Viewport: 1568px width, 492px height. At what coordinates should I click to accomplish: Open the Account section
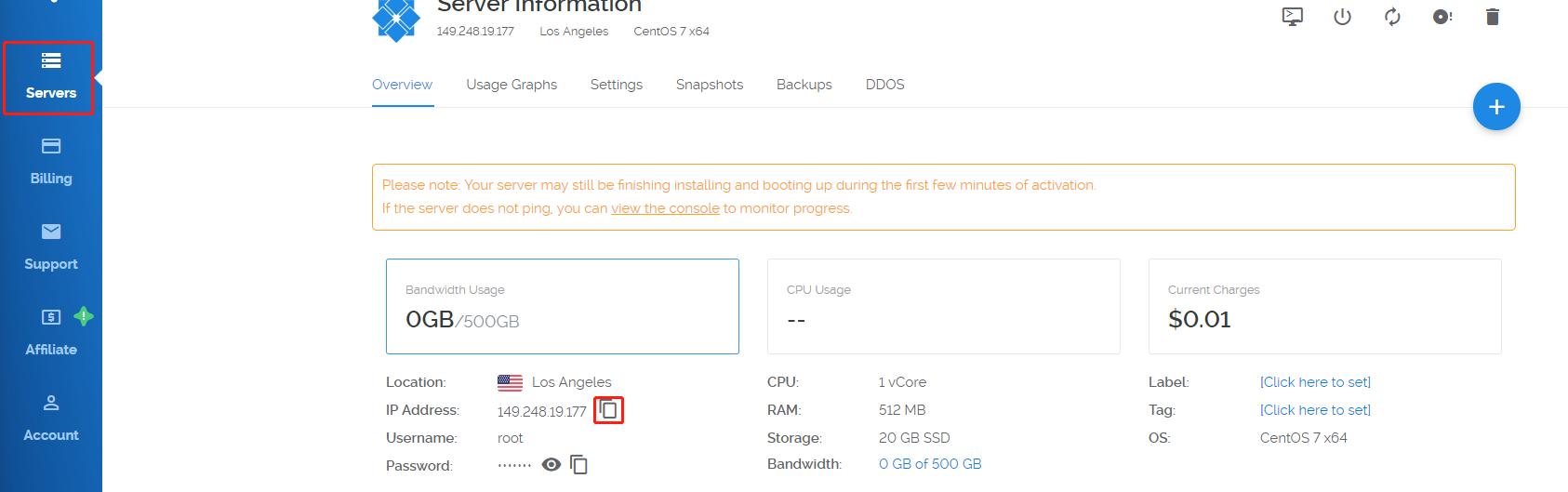coord(50,419)
